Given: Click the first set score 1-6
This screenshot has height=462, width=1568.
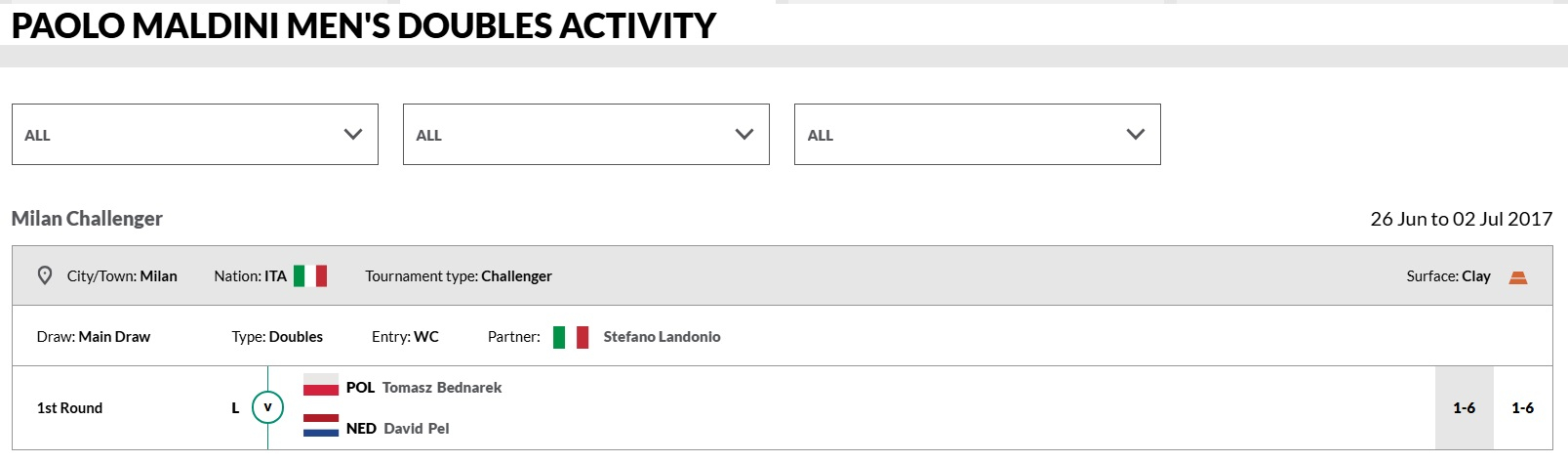Looking at the screenshot, I should point(1464,408).
